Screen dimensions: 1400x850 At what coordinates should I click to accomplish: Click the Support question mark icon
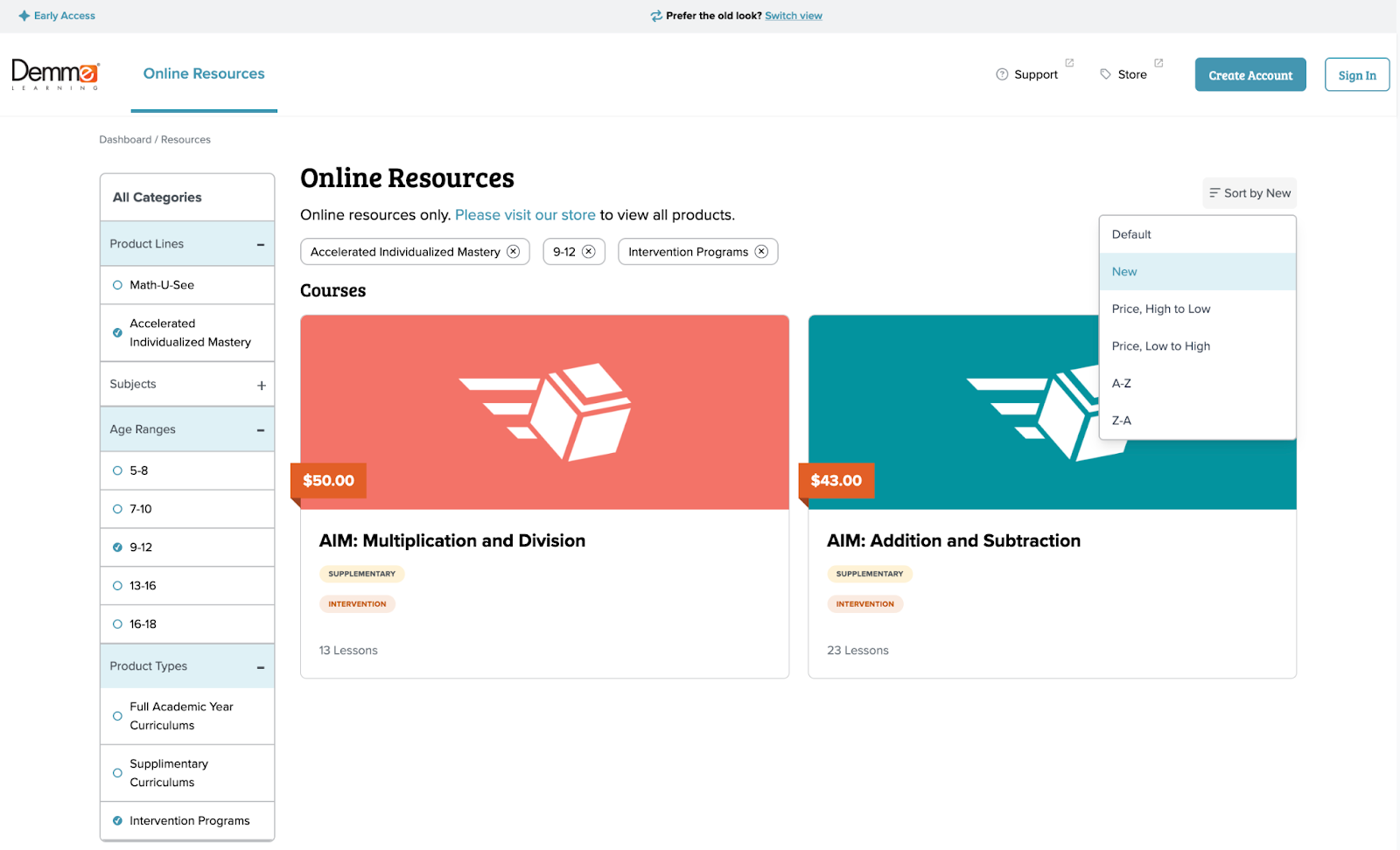click(1002, 74)
